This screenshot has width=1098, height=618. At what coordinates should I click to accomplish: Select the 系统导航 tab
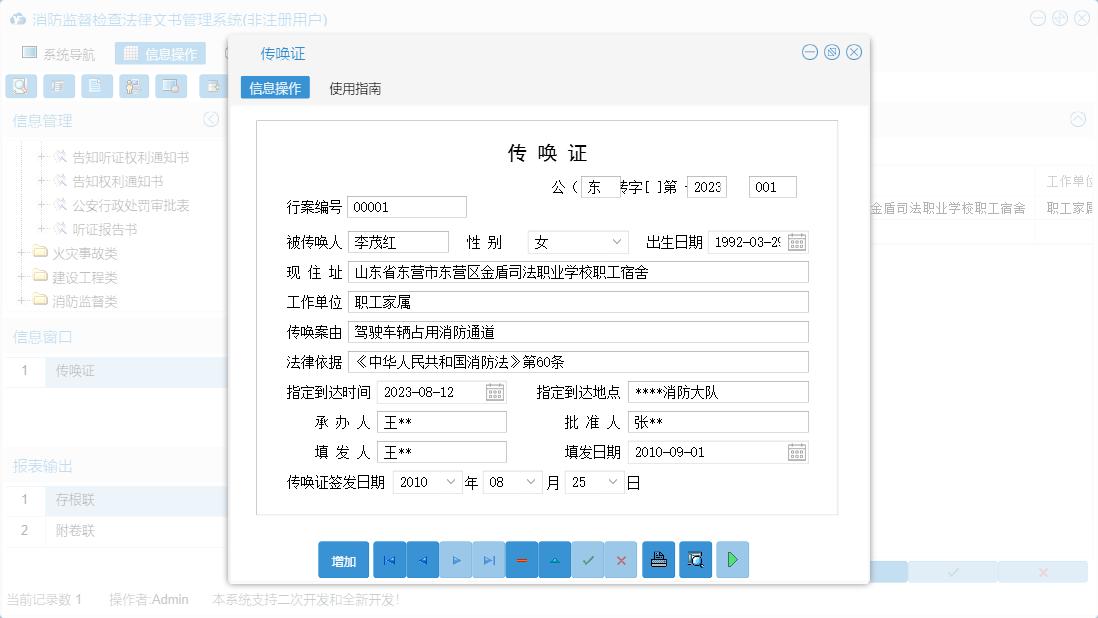(64, 53)
